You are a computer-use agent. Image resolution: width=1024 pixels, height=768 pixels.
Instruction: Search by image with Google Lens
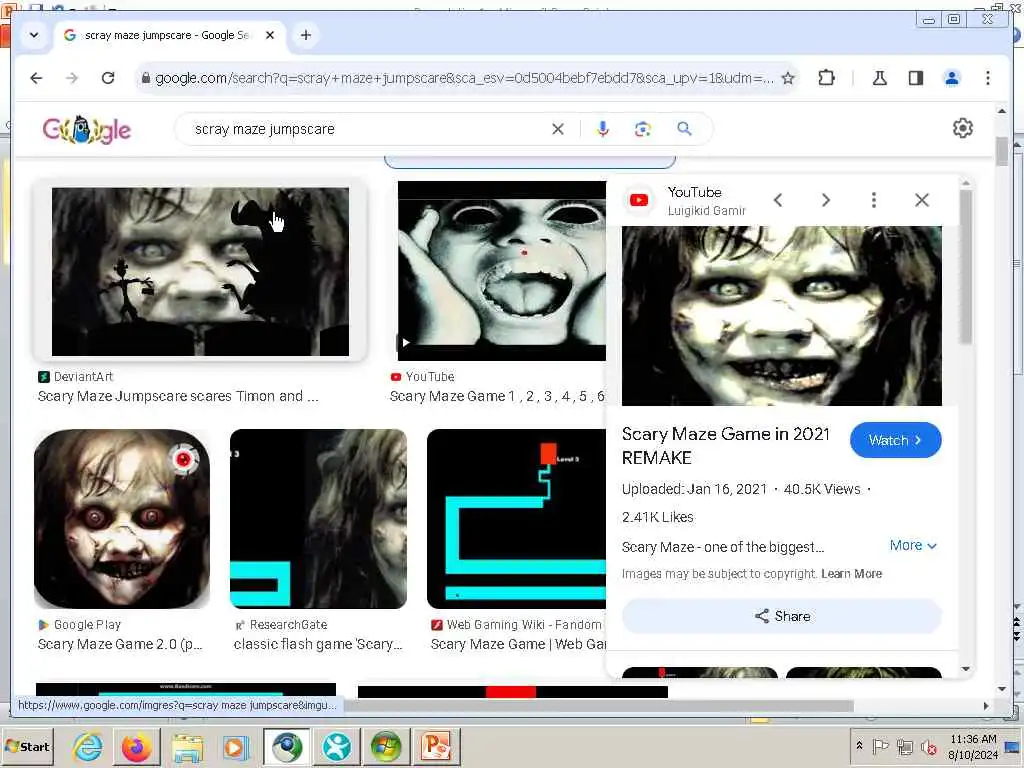(x=643, y=129)
